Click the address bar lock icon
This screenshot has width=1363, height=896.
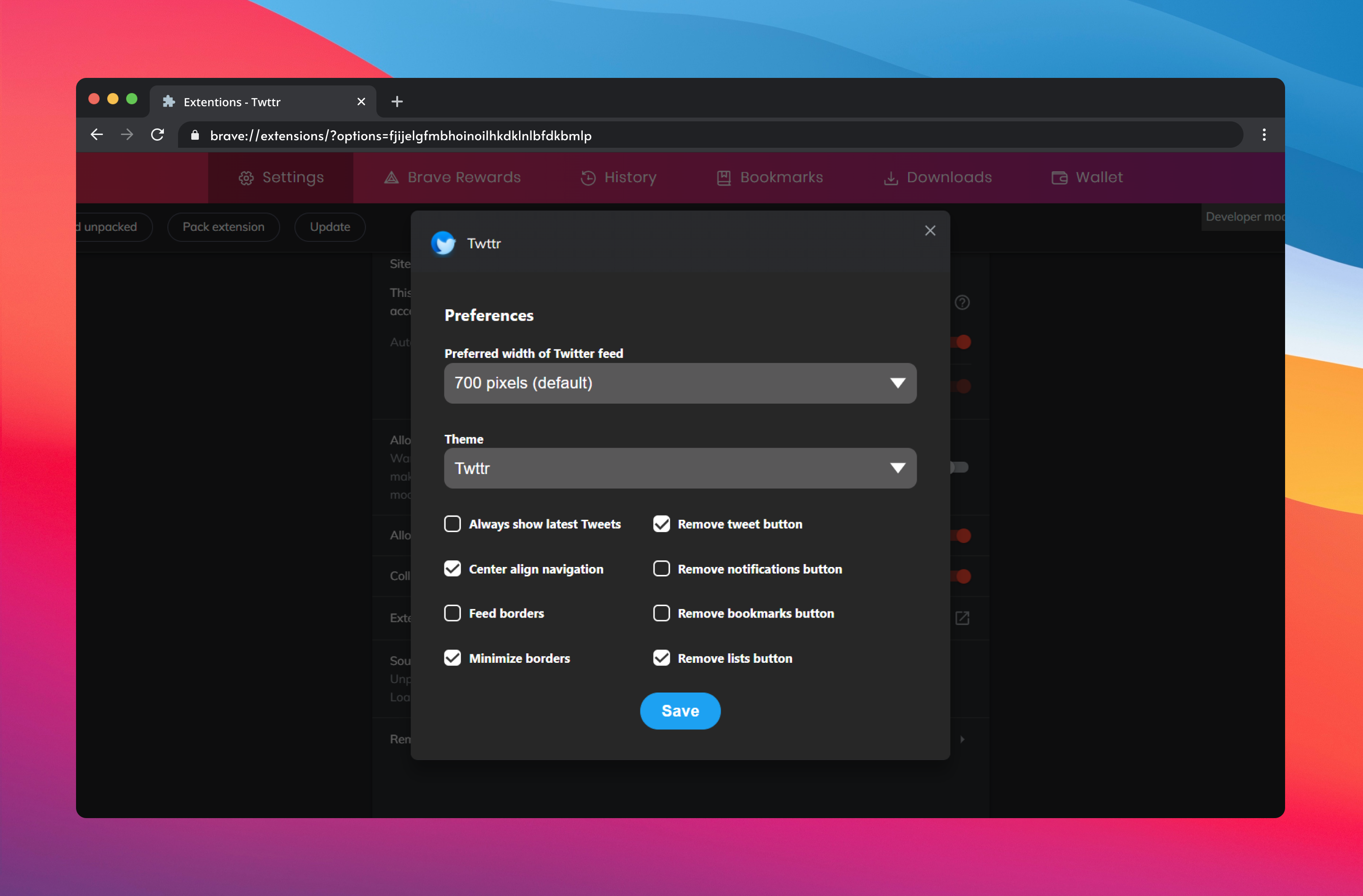click(x=195, y=135)
